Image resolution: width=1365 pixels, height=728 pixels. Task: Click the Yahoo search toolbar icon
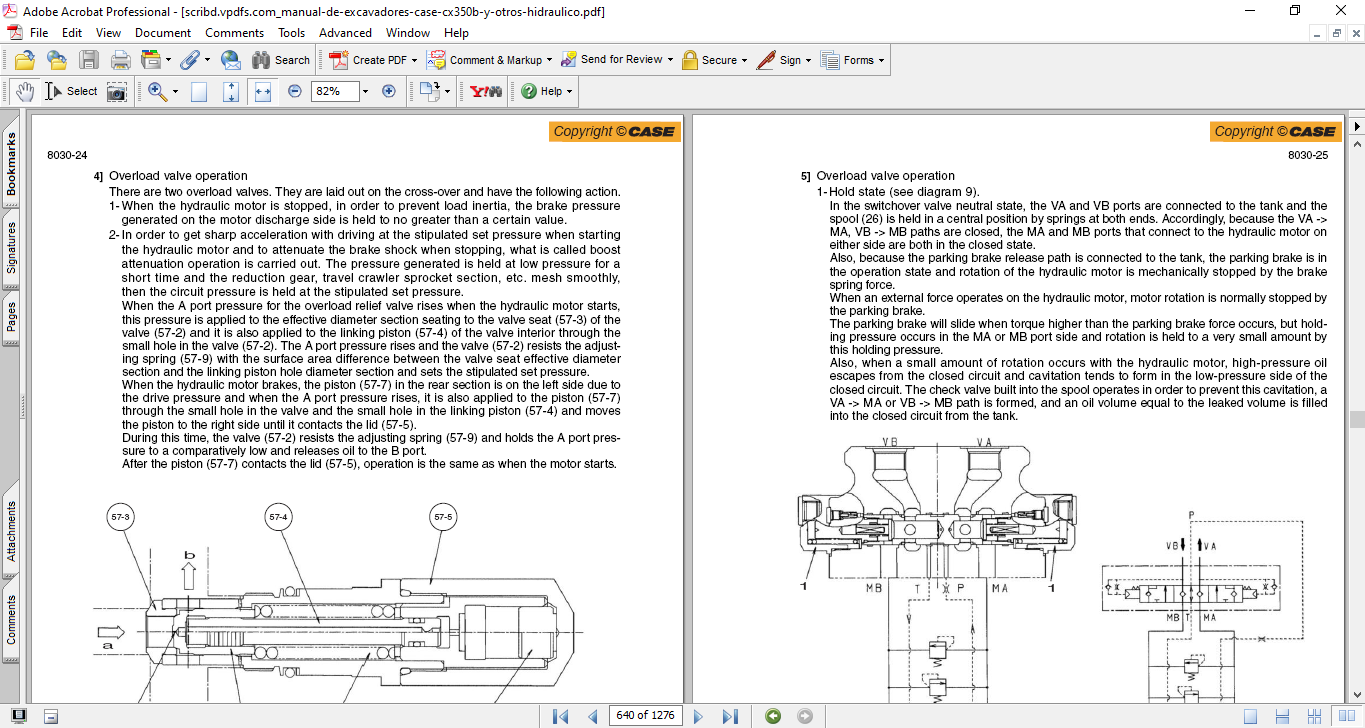pyautogui.click(x=486, y=91)
